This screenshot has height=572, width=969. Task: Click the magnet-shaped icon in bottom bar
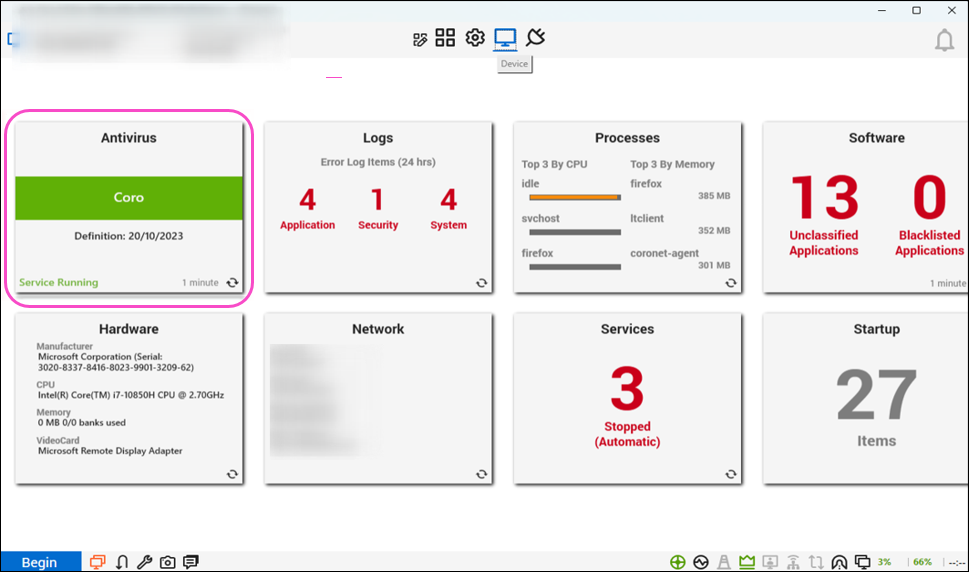[x=122, y=561]
